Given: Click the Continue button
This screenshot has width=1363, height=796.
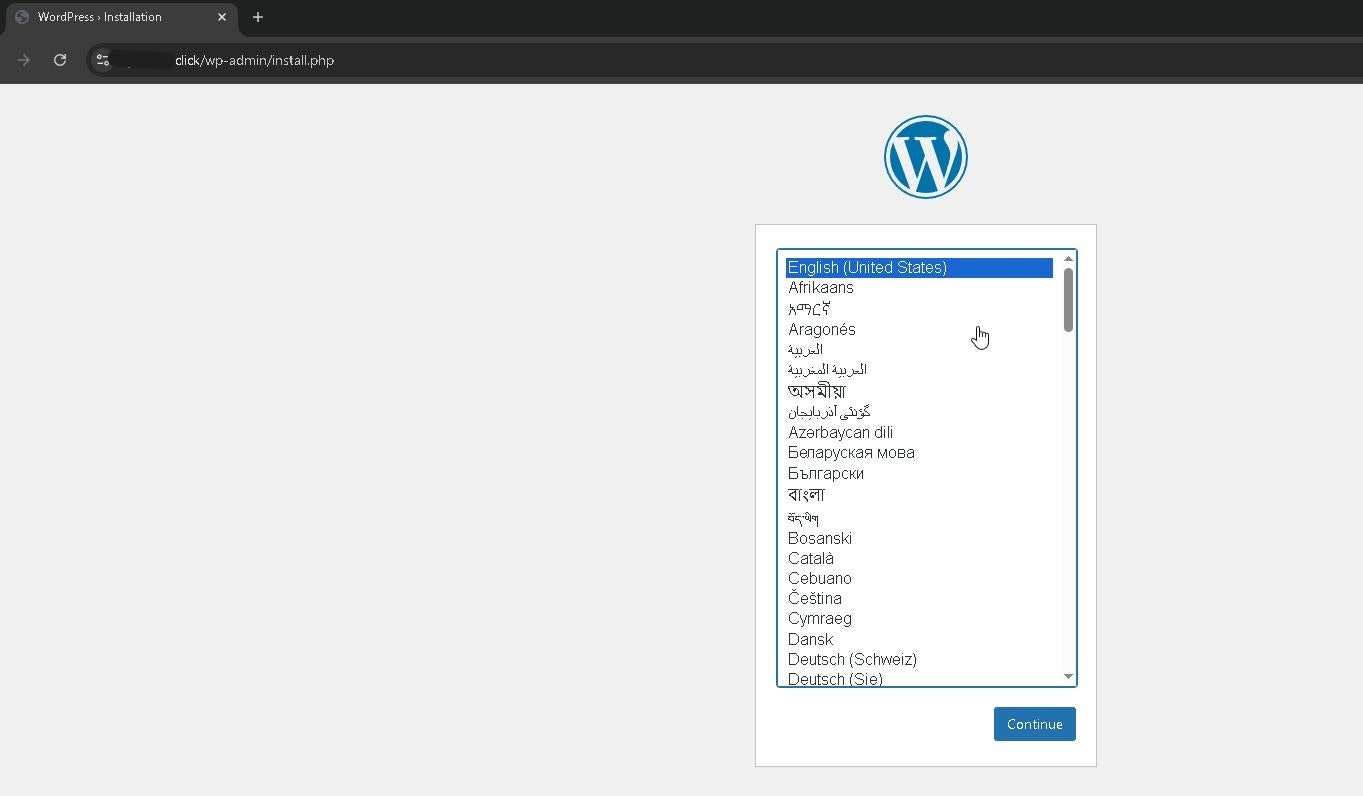Looking at the screenshot, I should coord(1035,724).
